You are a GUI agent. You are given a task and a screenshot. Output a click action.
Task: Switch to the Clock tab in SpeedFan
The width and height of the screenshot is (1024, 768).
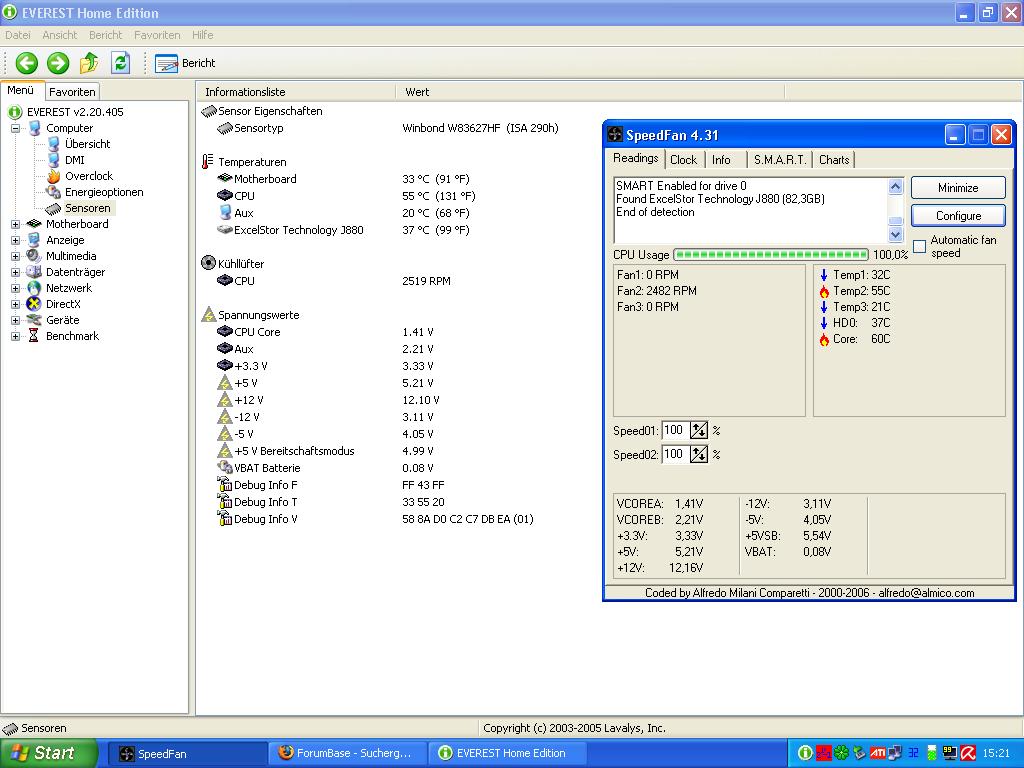point(683,160)
